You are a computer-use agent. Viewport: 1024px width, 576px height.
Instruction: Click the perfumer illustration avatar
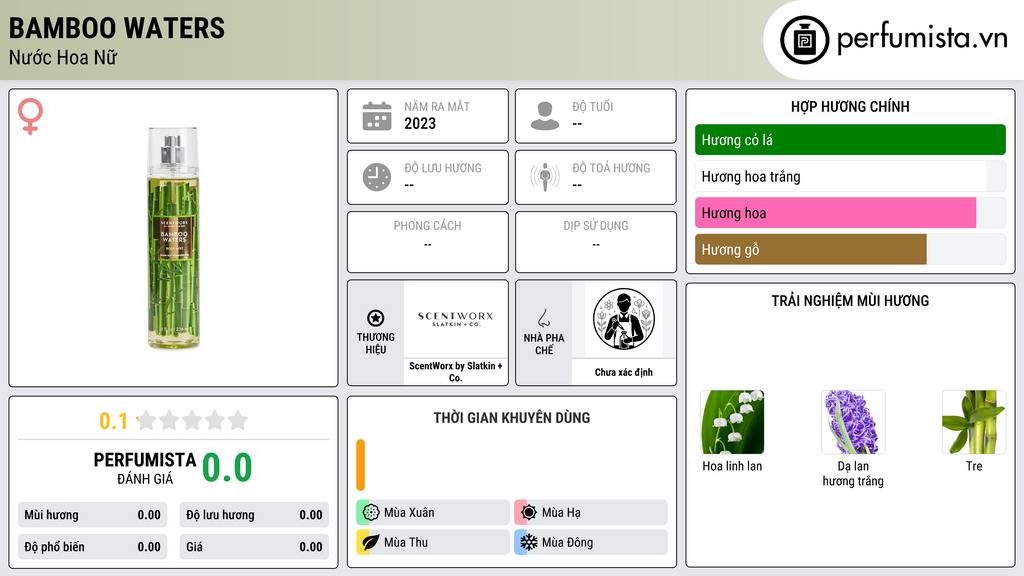pos(624,319)
